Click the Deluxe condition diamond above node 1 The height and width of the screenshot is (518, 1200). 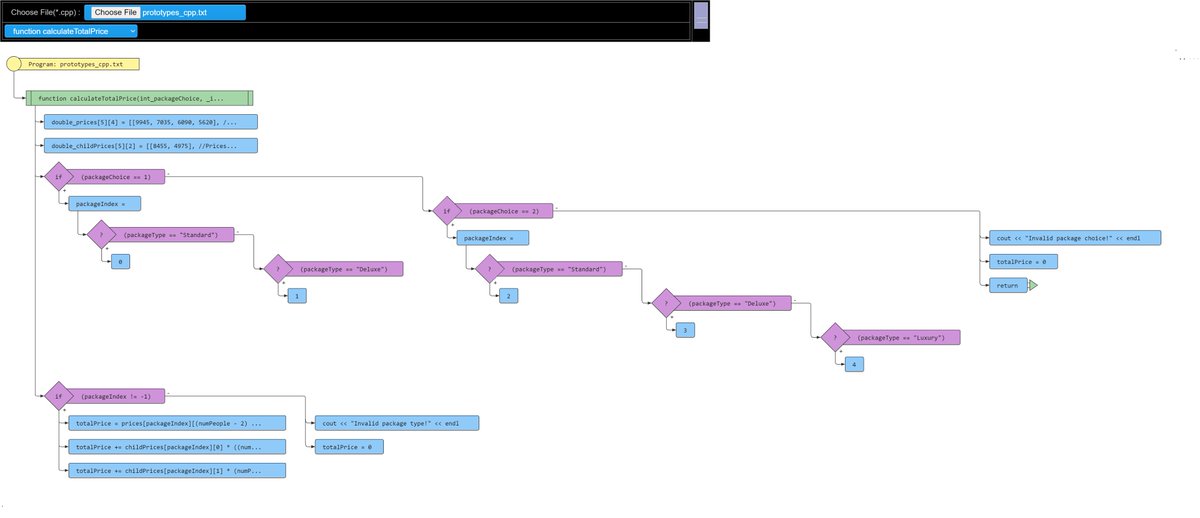278,269
